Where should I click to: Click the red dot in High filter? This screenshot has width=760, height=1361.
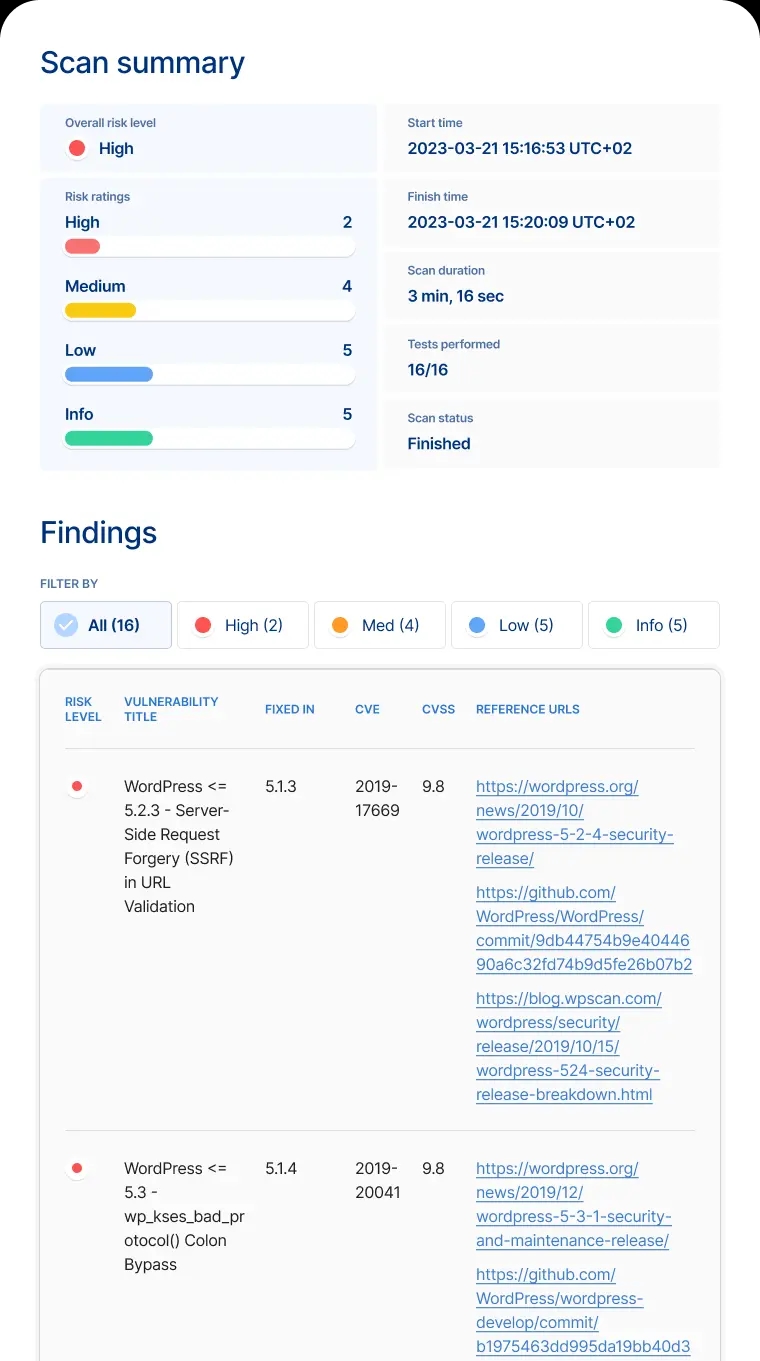pyautogui.click(x=203, y=625)
